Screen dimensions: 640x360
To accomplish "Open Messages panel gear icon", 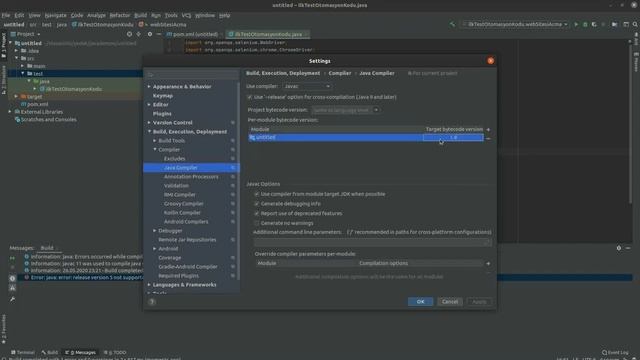I will coord(619,248).
